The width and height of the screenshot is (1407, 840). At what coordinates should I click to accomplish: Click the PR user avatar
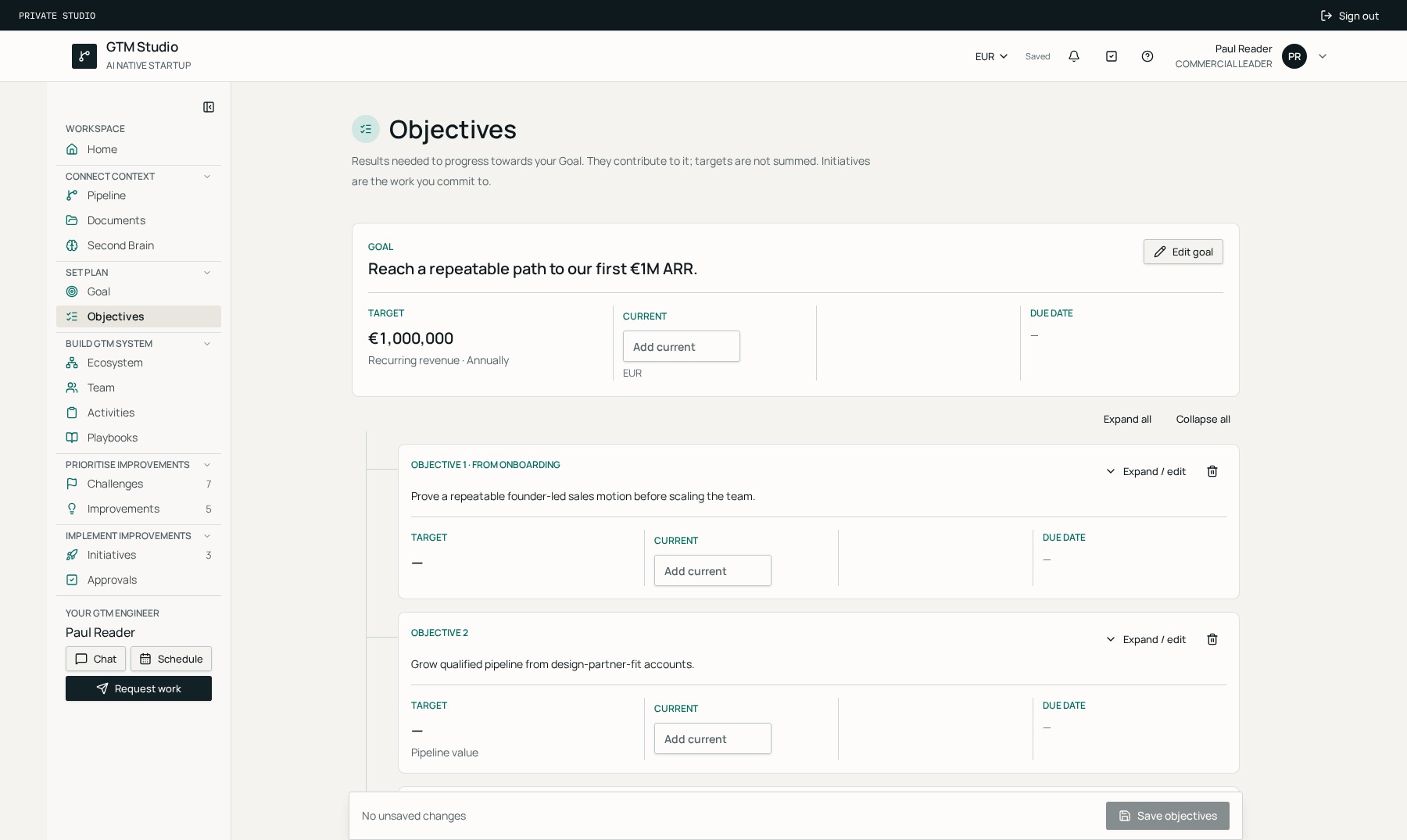1294,56
